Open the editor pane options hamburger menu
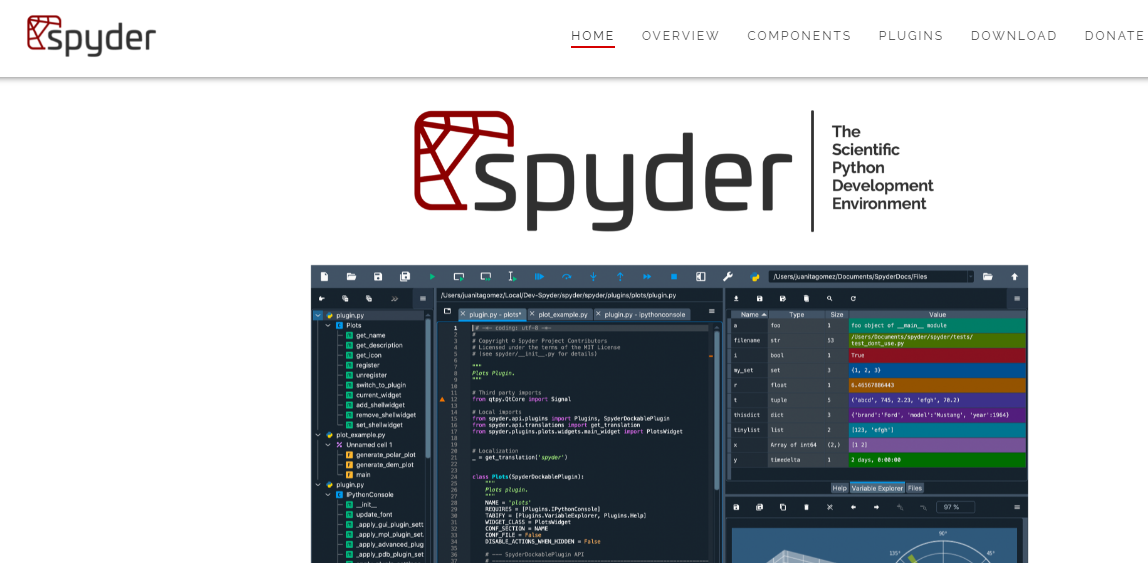 click(x=712, y=311)
